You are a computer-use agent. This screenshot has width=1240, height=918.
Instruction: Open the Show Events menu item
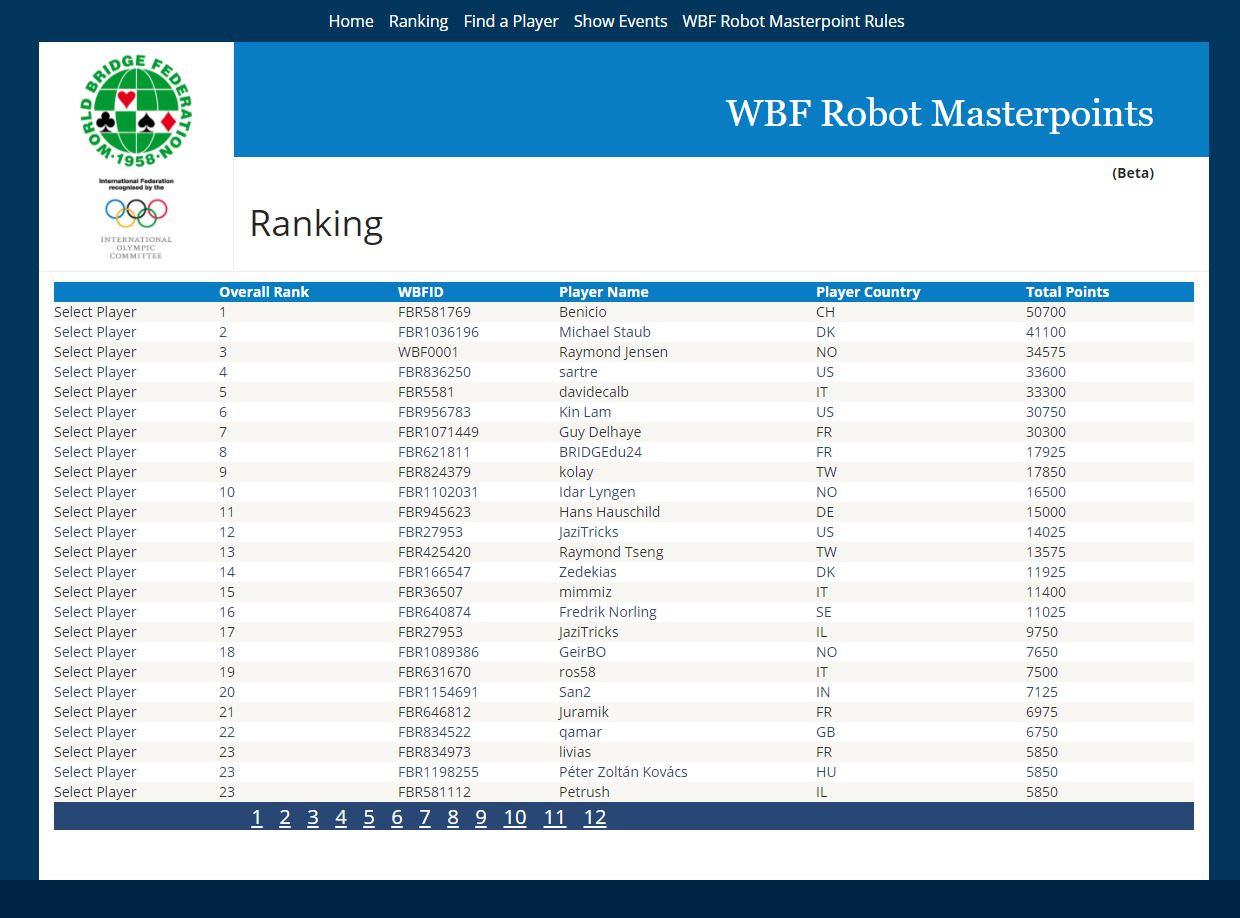620,21
